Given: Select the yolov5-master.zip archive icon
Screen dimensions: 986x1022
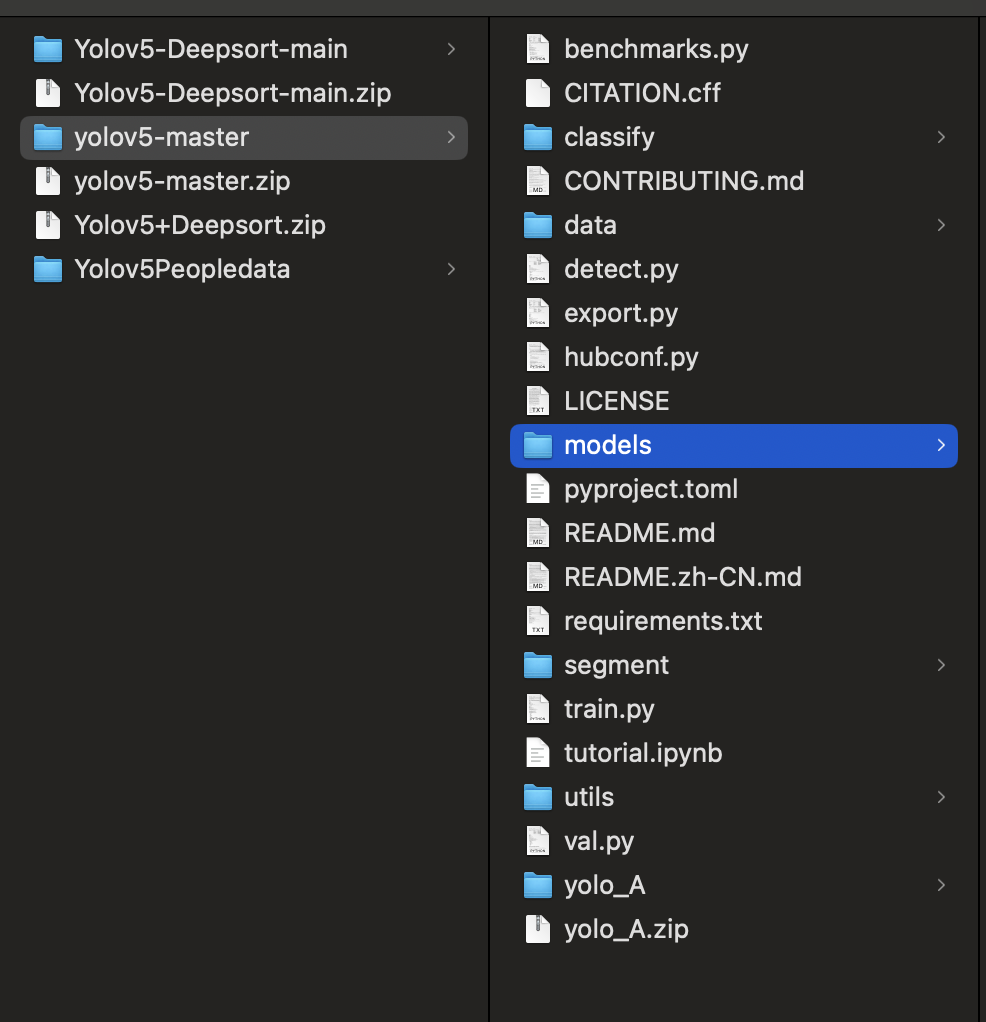Looking at the screenshot, I should click(47, 181).
